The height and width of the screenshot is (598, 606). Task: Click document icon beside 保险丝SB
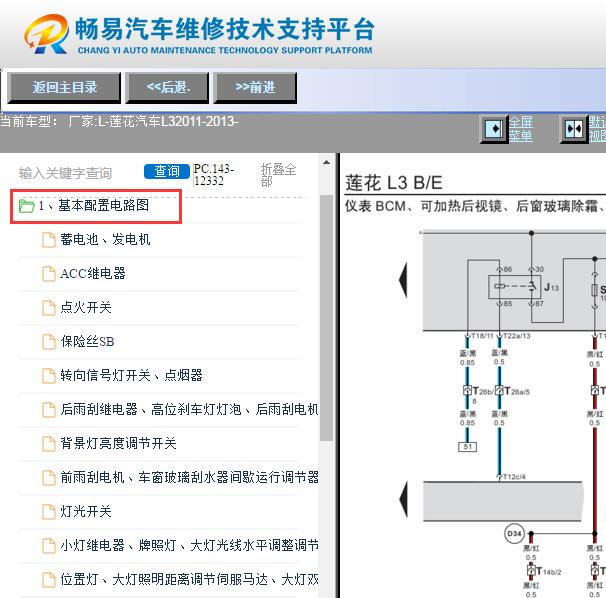pos(49,342)
